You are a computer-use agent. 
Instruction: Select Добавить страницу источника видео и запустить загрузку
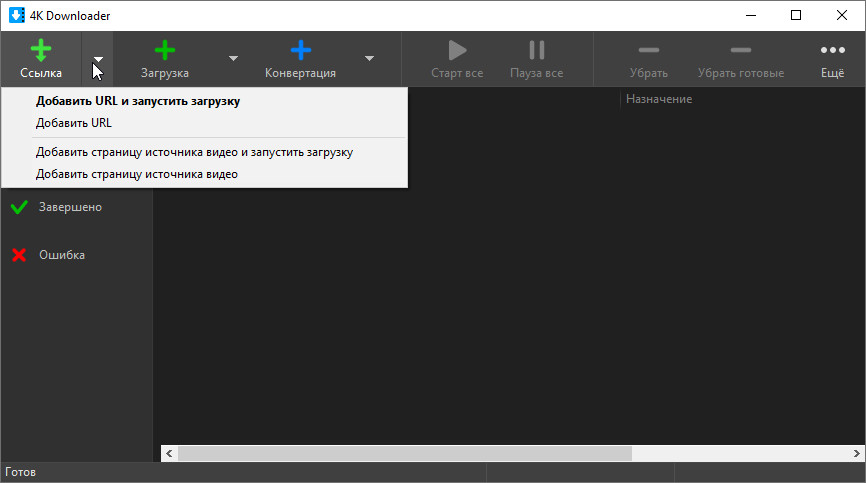[x=194, y=152]
